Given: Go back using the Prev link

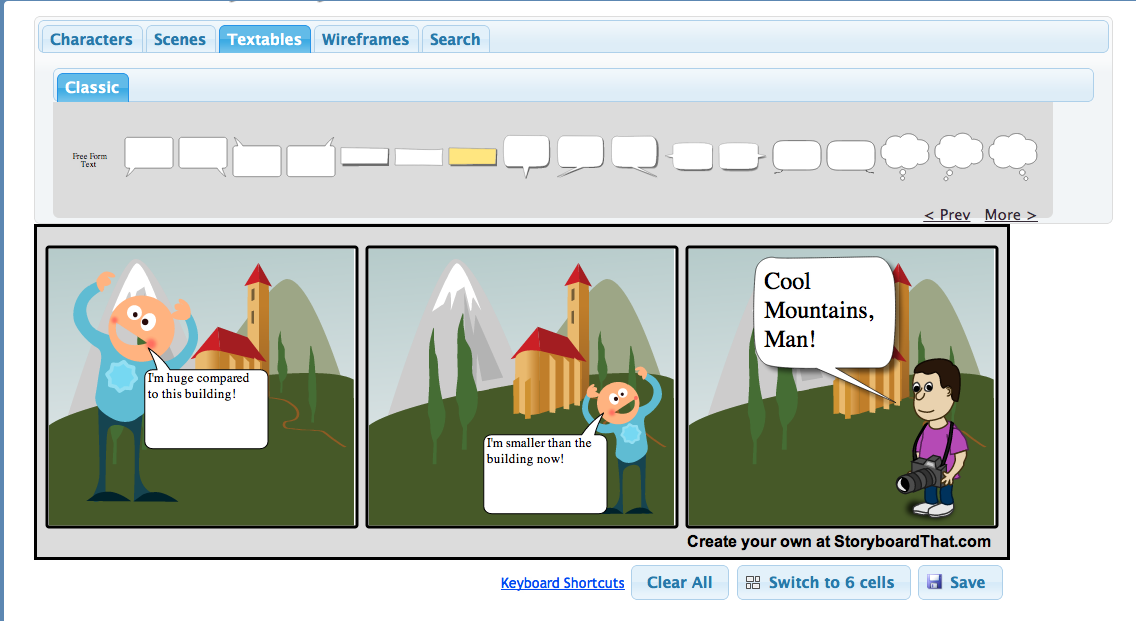Looking at the screenshot, I should (946, 214).
